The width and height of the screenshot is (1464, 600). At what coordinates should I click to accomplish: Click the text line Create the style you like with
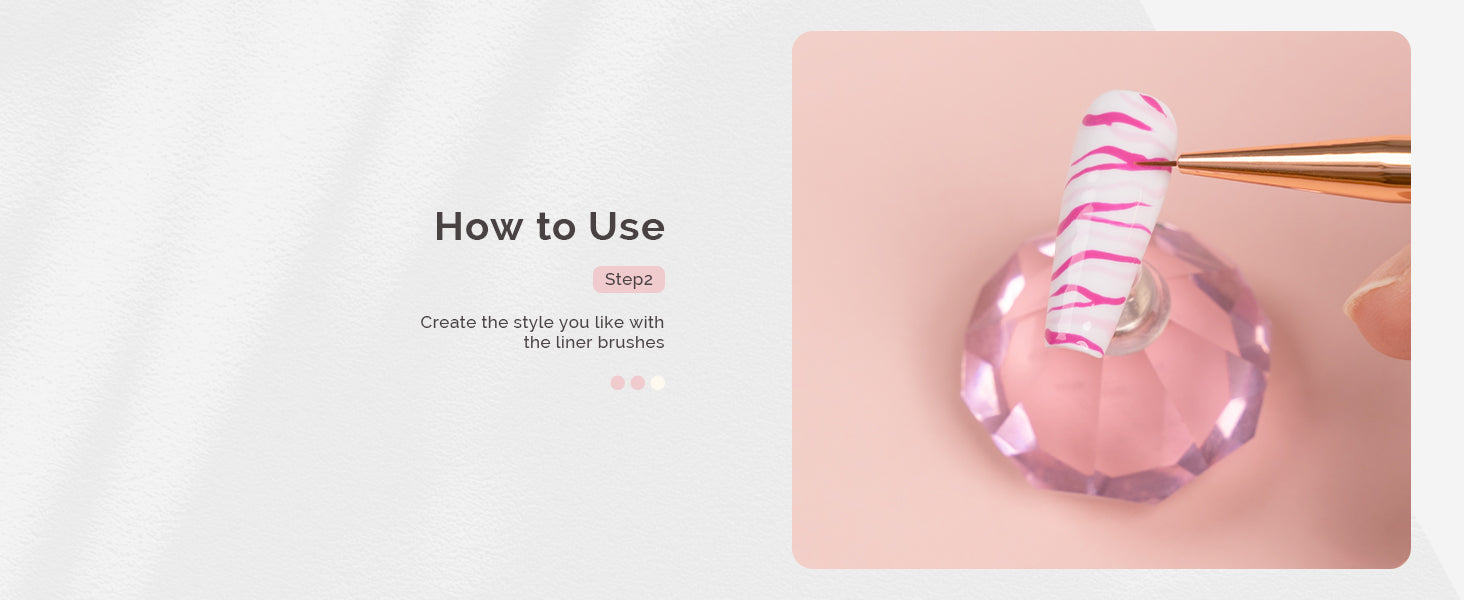tap(542, 322)
